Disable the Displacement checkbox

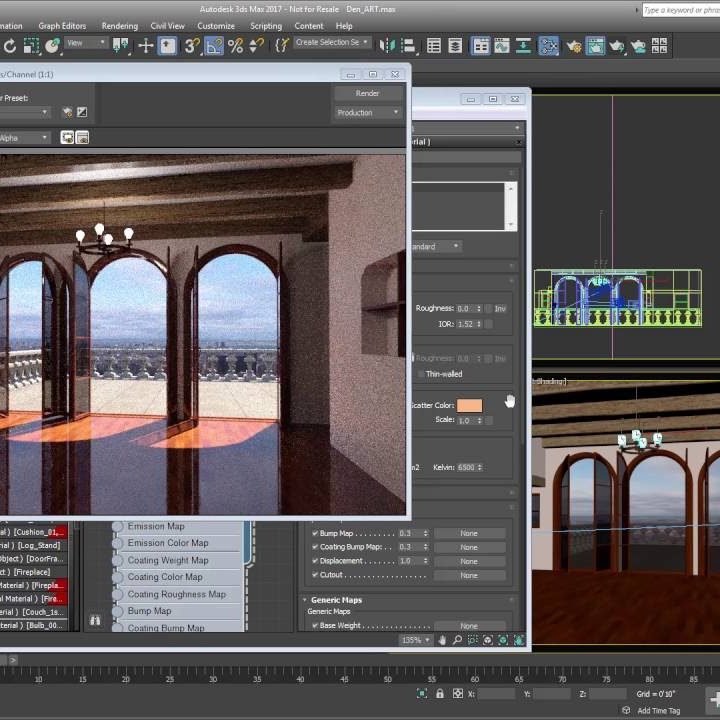315,561
